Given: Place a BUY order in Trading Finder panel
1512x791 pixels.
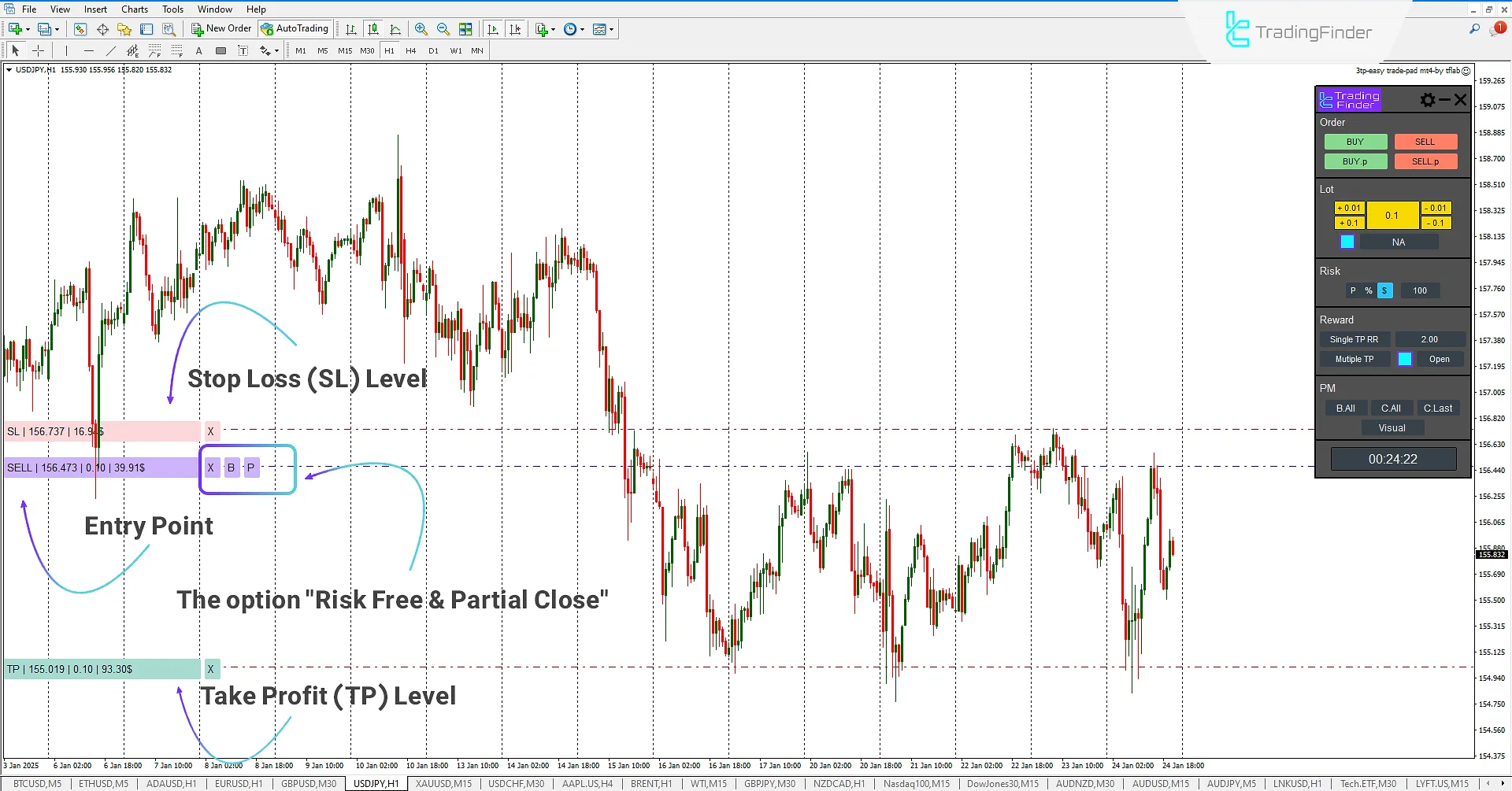Looking at the screenshot, I should 1355,142.
